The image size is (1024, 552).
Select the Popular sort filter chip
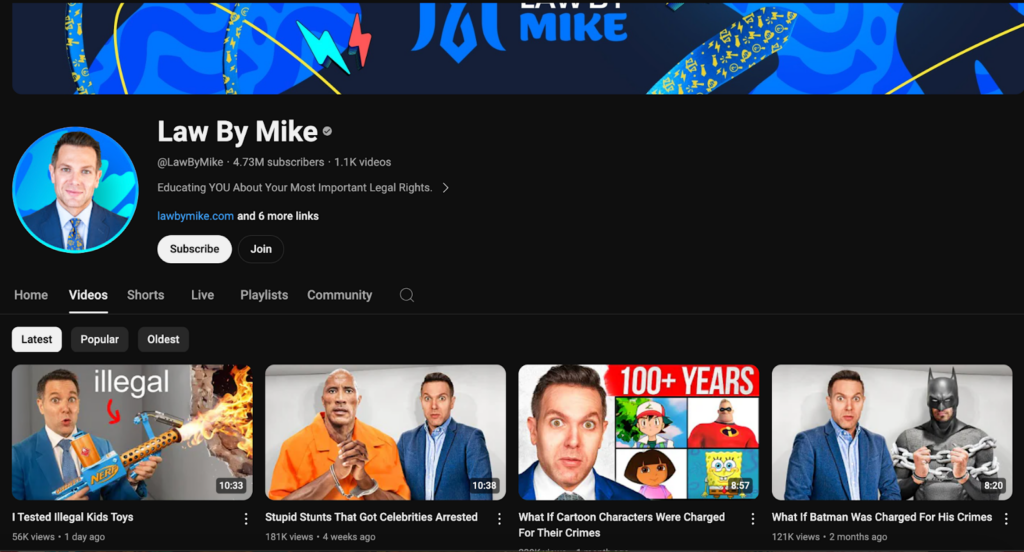pyautogui.click(x=100, y=339)
